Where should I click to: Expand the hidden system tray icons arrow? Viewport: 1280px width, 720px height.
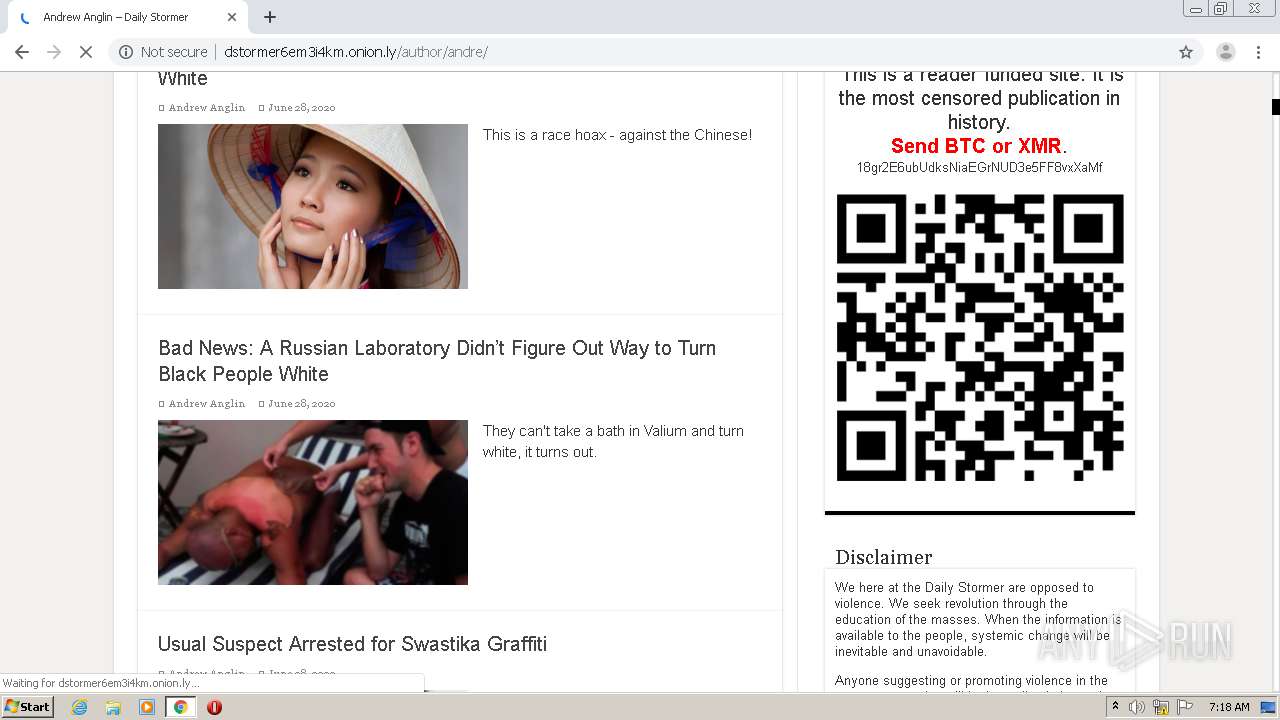tap(1115, 707)
